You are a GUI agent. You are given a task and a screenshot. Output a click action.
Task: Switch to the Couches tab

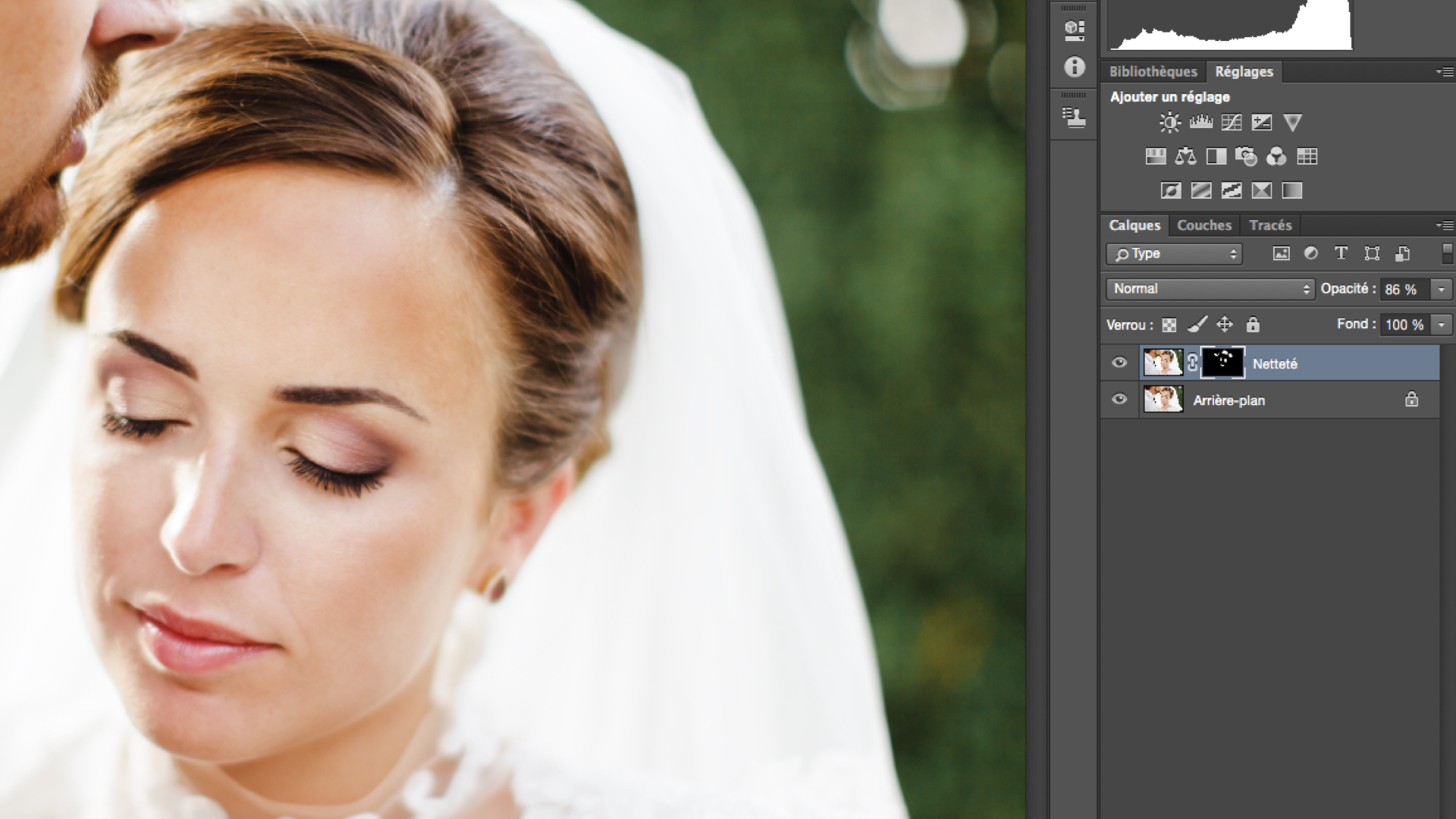click(1203, 225)
